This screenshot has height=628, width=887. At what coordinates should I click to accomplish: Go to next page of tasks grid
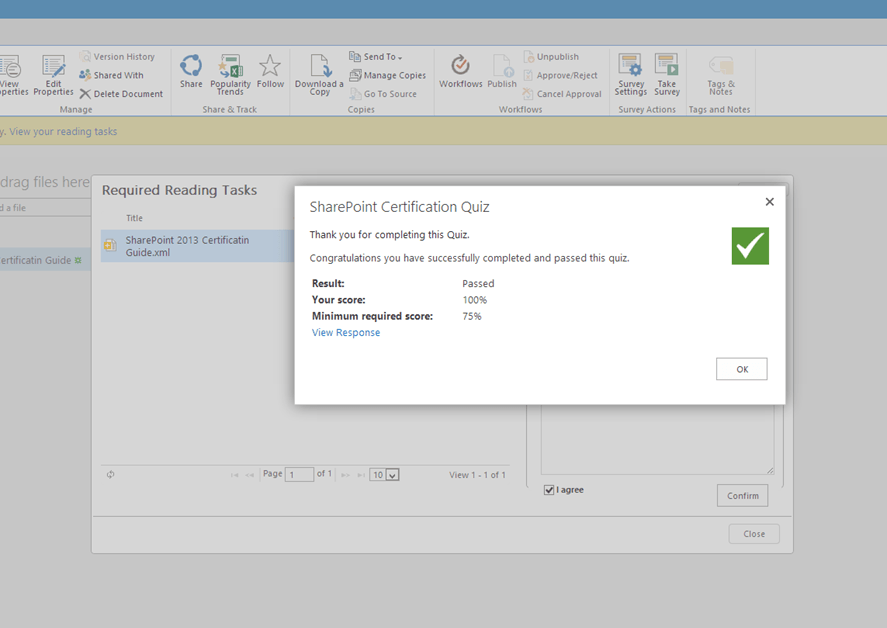tap(346, 475)
